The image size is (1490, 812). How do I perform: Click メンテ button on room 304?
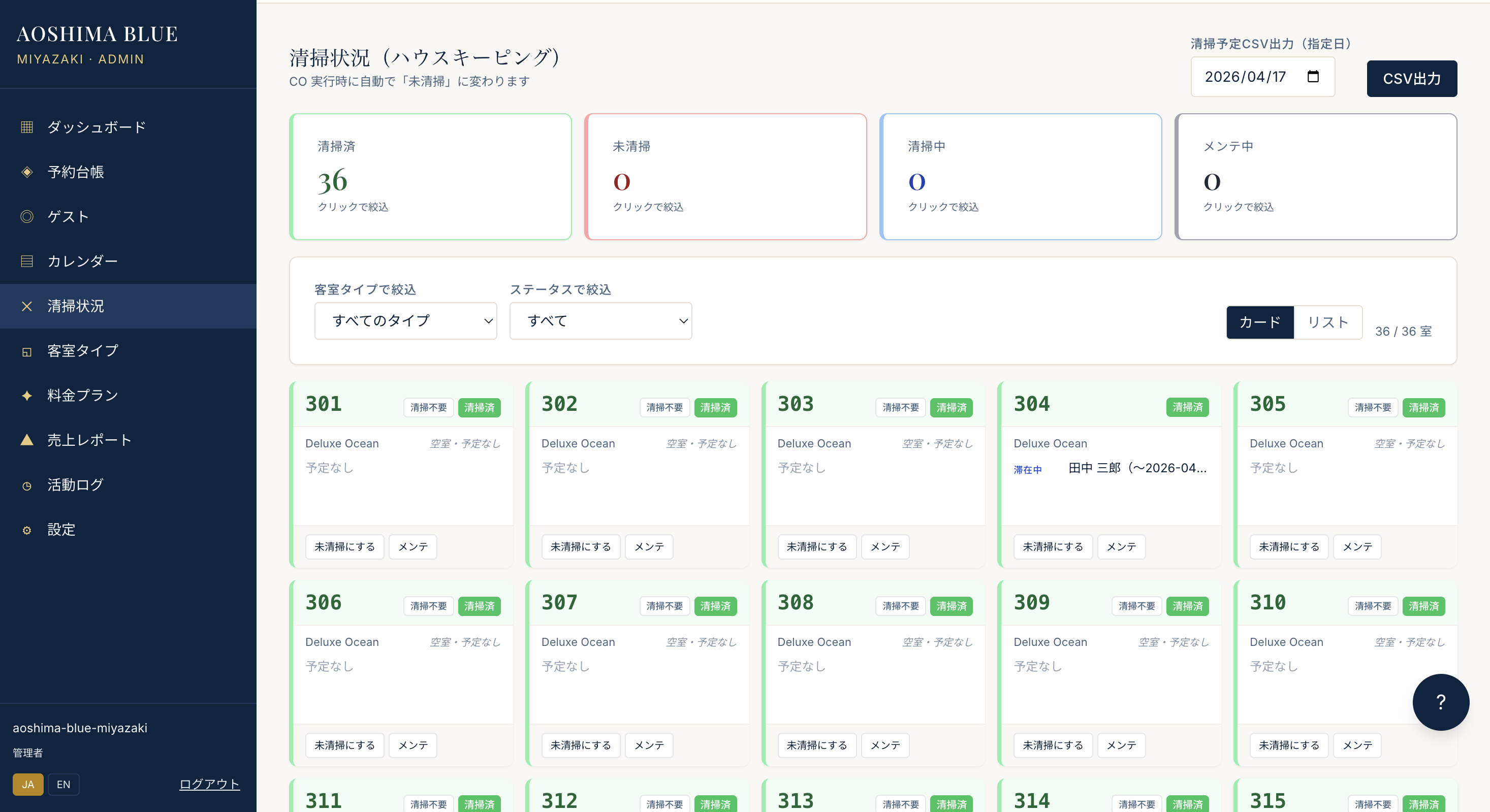click(x=1121, y=546)
